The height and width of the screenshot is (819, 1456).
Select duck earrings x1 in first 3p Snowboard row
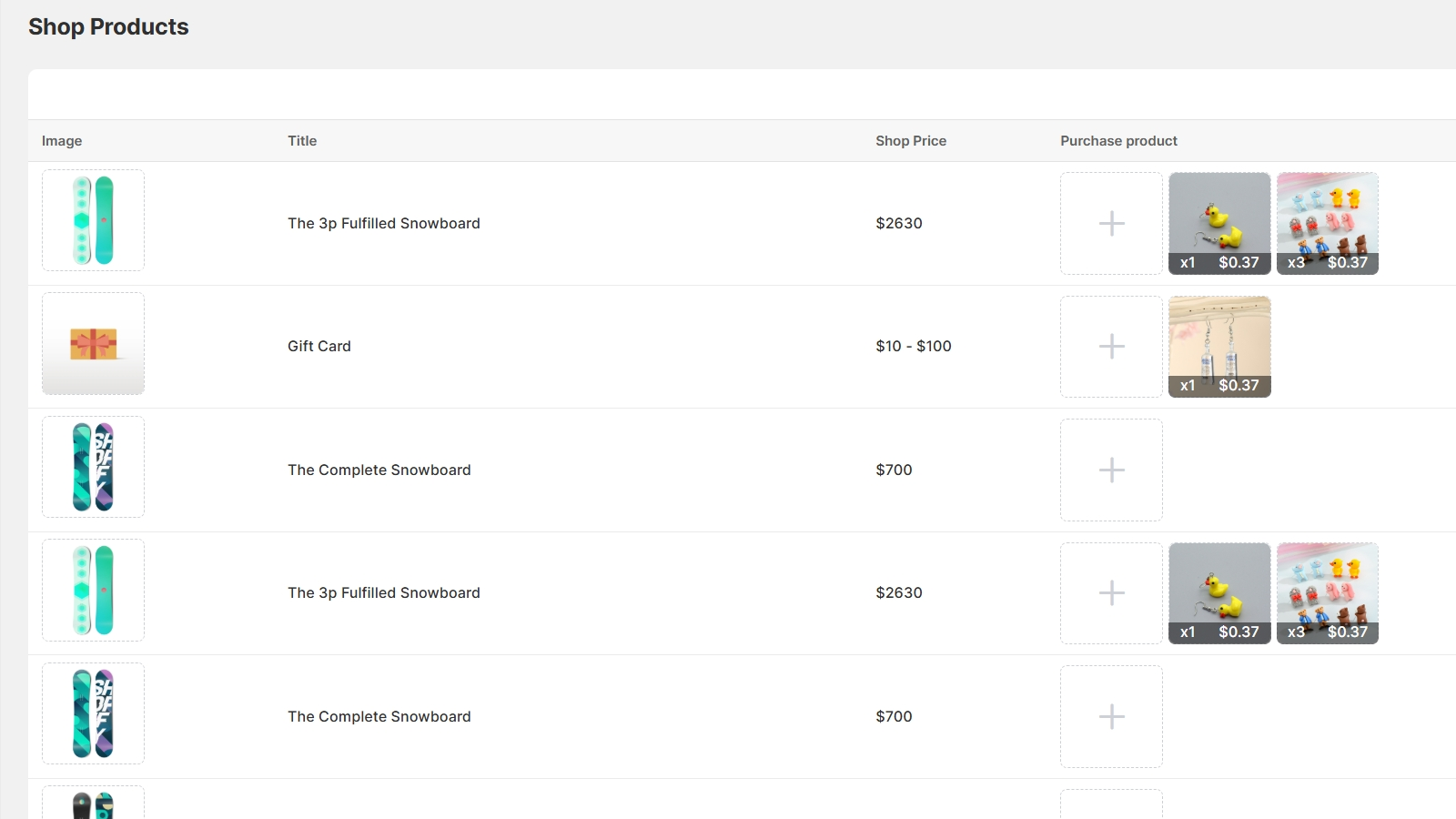[1219, 223]
